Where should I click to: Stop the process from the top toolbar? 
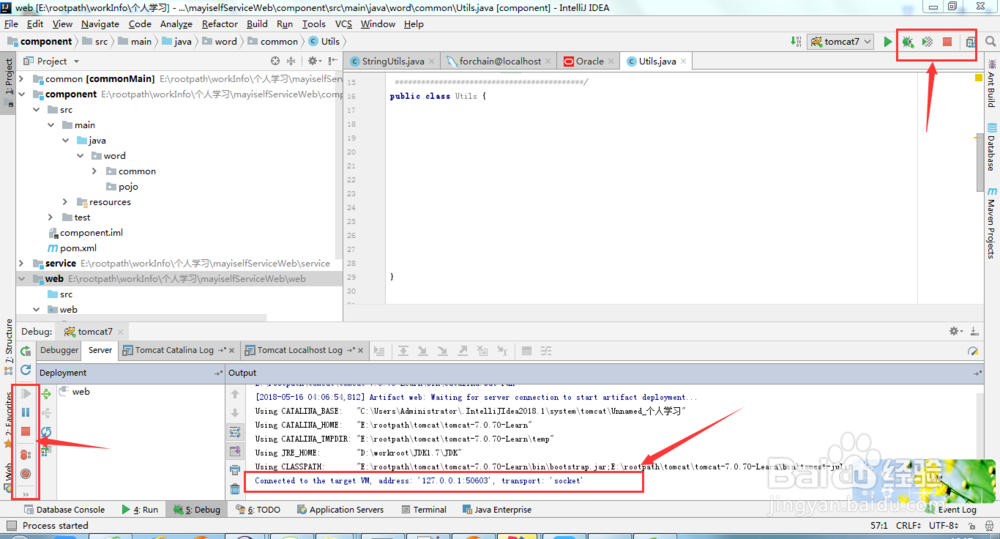(948, 42)
